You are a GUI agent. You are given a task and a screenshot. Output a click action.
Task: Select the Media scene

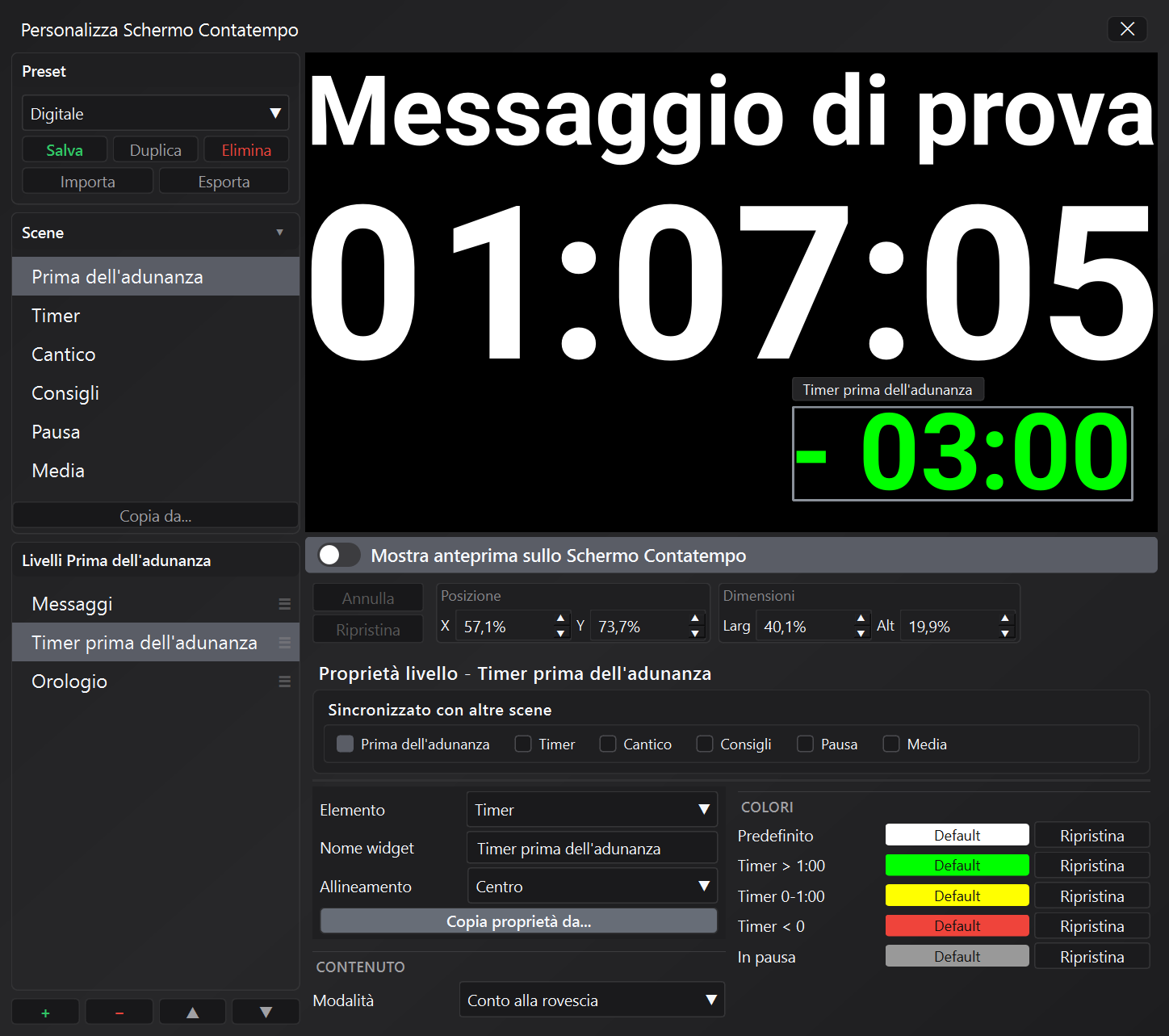click(x=156, y=470)
